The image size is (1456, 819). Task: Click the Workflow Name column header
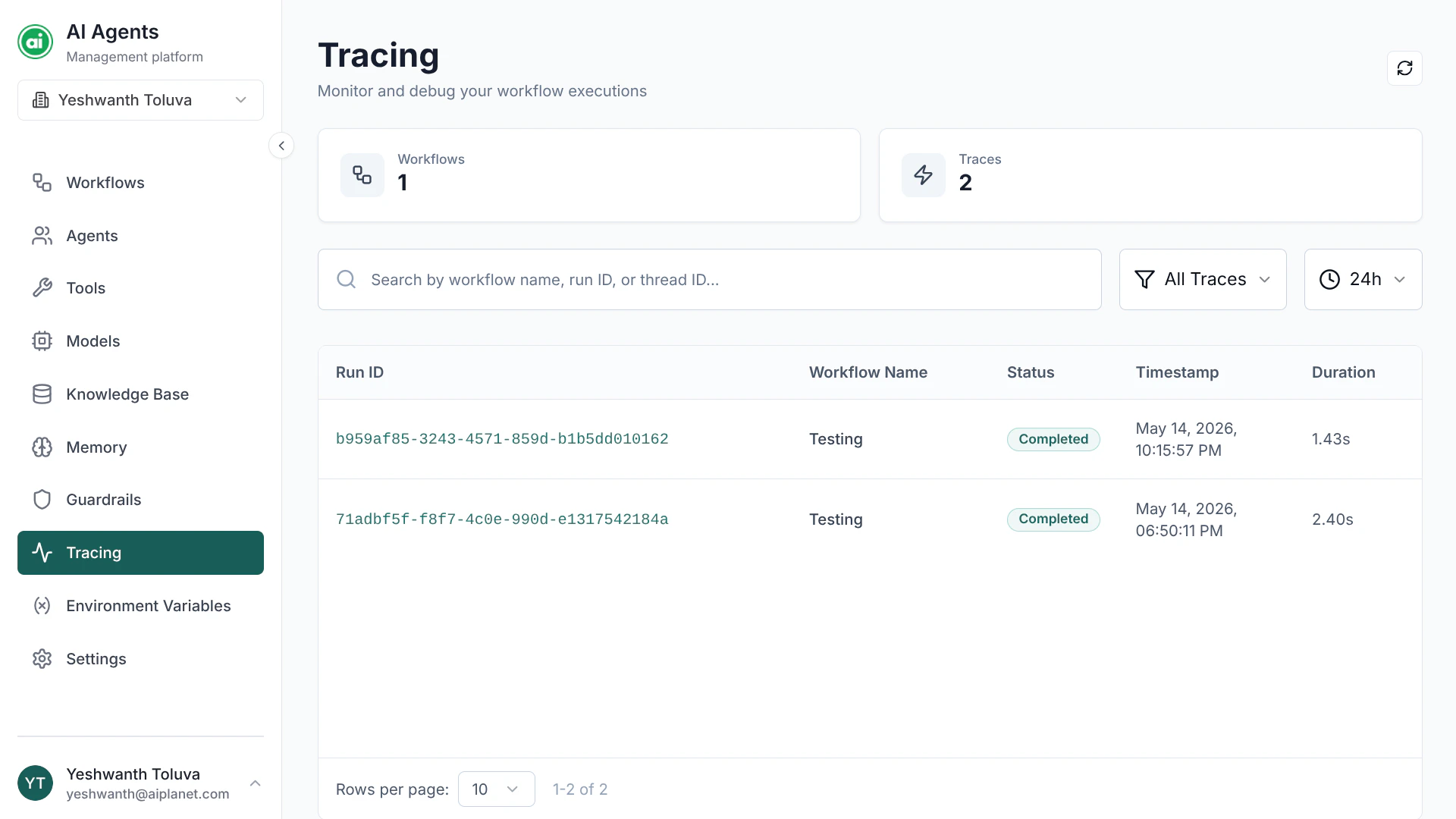[868, 372]
